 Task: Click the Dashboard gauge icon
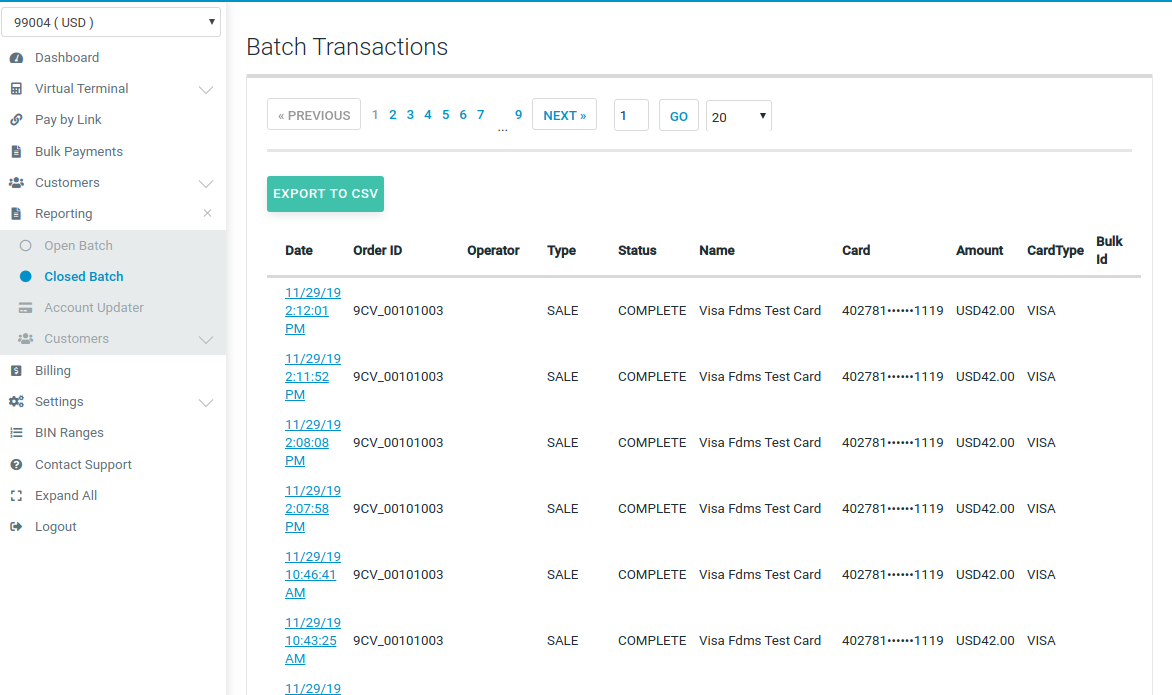coord(16,58)
